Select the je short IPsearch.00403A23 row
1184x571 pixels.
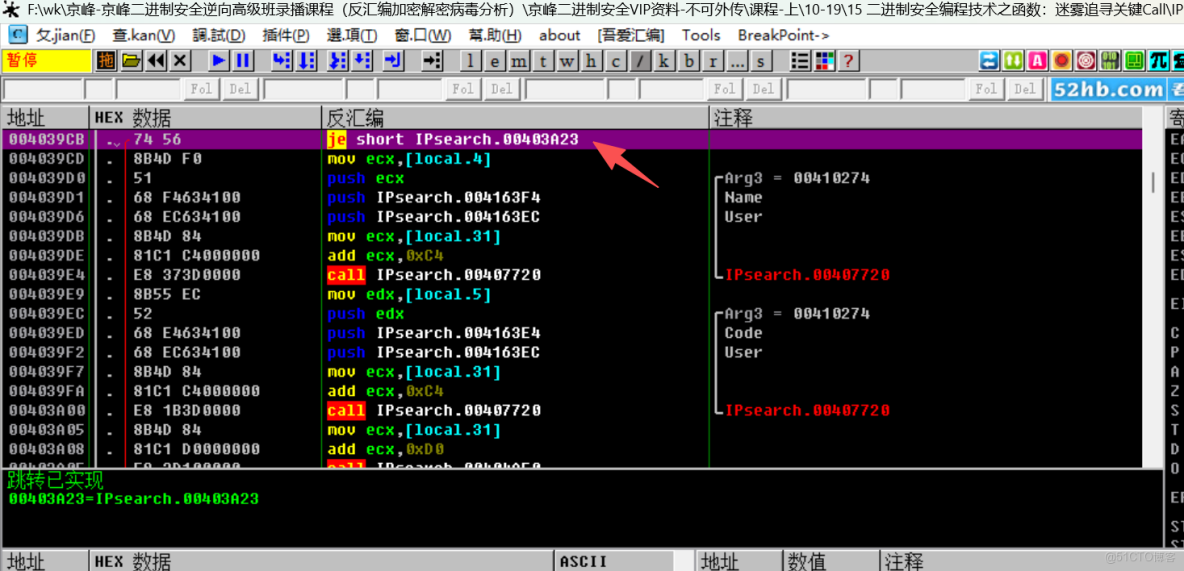tap(572, 140)
